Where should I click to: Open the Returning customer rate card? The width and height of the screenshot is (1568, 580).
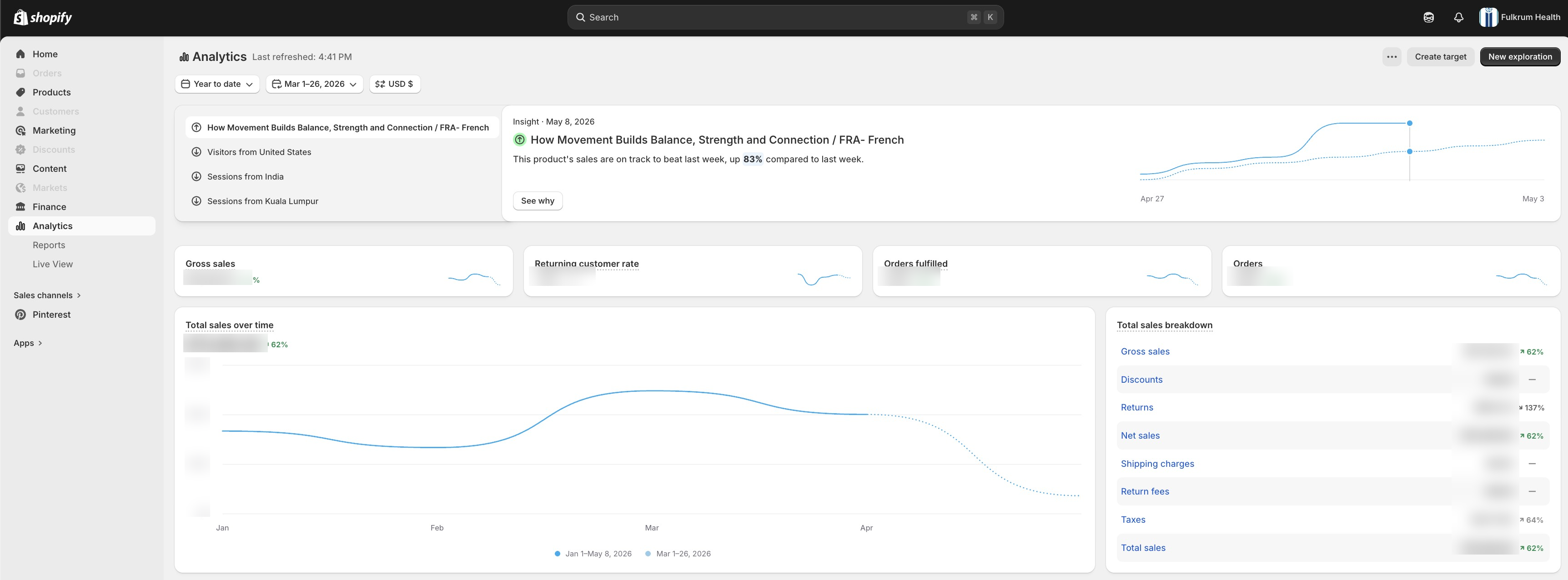pyautogui.click(x=693, y=271)
